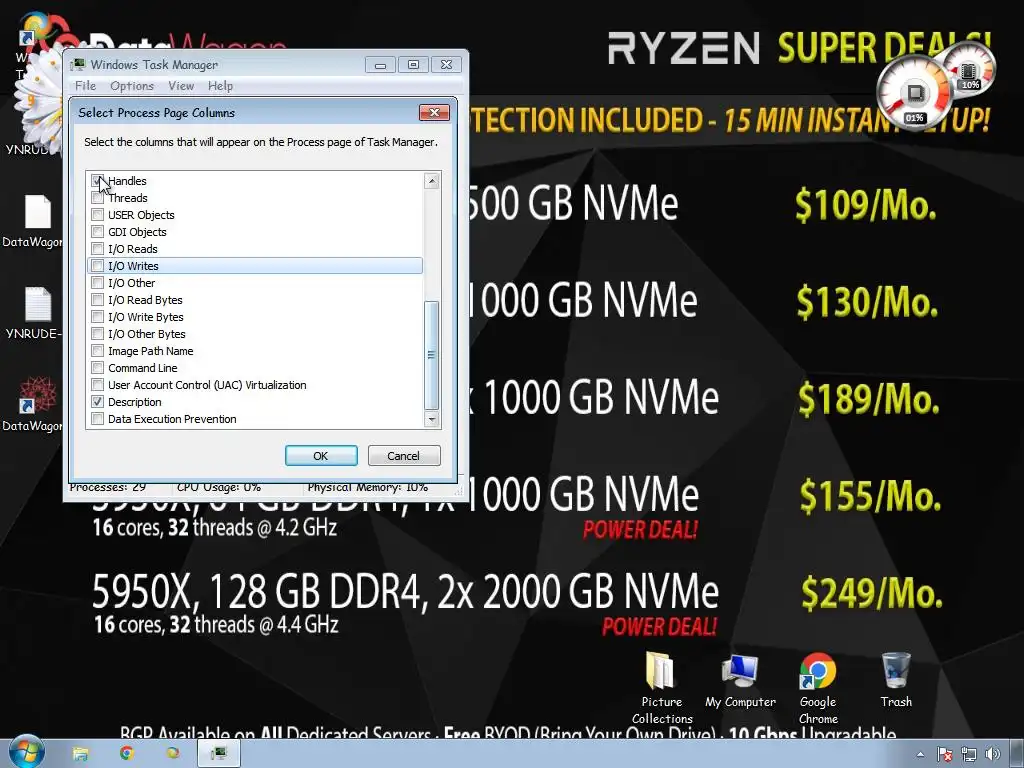This screenshot has height=768, width=1024.
Task: Click the 'Processes: 29' status bar entry
Action: (x=108, y=488)
